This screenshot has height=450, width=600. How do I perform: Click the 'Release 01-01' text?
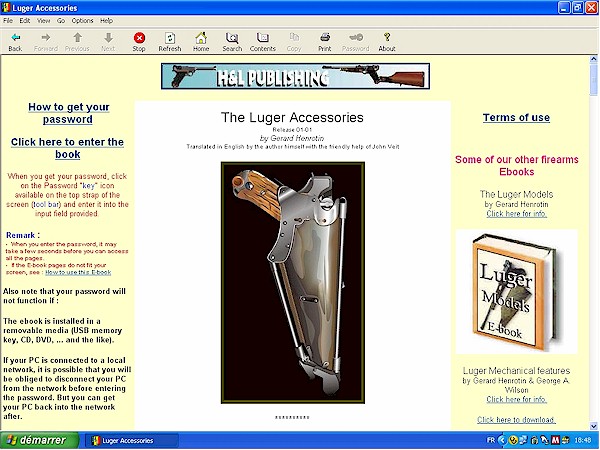click(292, 130)
